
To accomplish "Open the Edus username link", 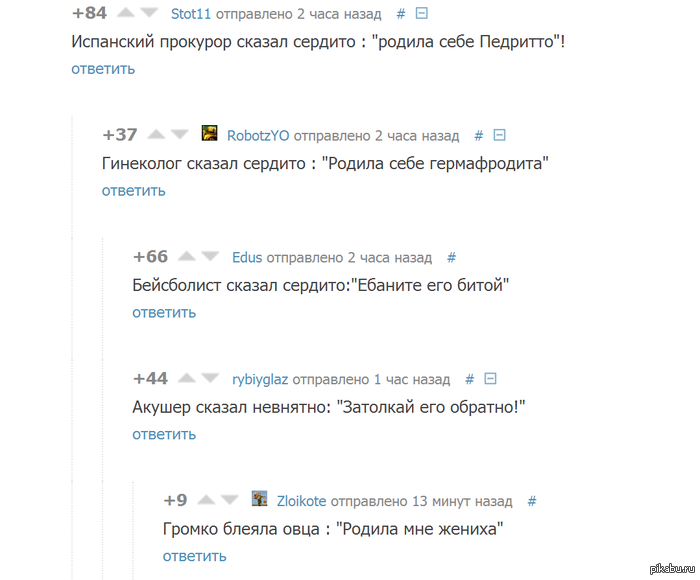I will [247, 258].
